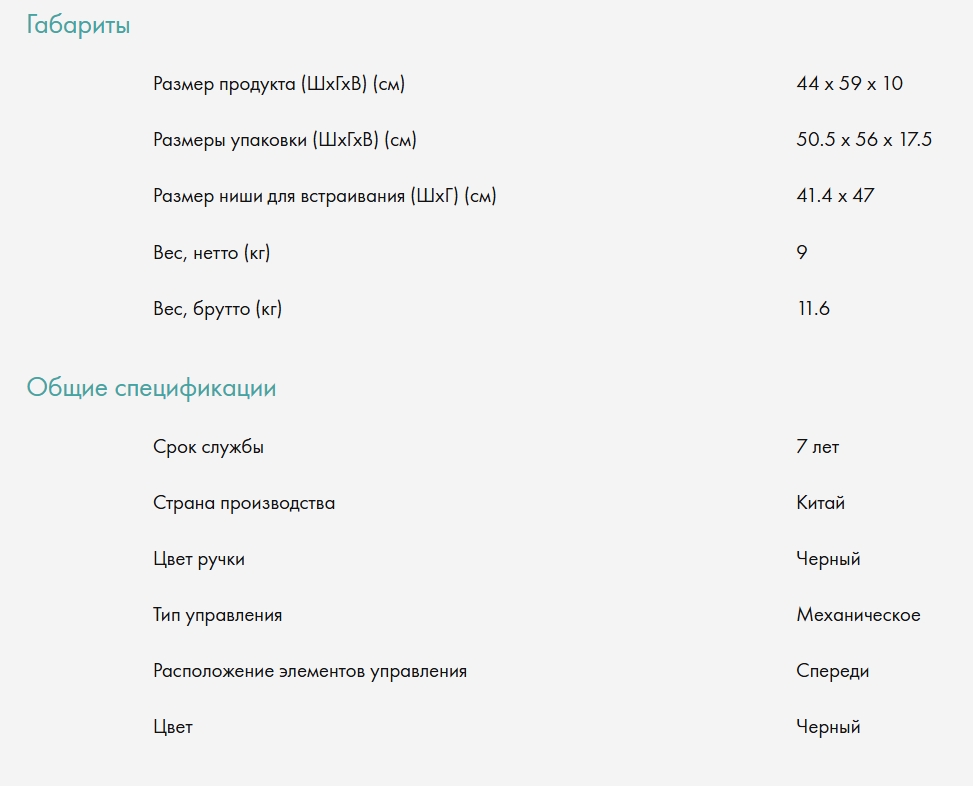Screen dimensions: 973x786
Task: Click the "Расположение элементов управления" label
Action: pos(310,671)
